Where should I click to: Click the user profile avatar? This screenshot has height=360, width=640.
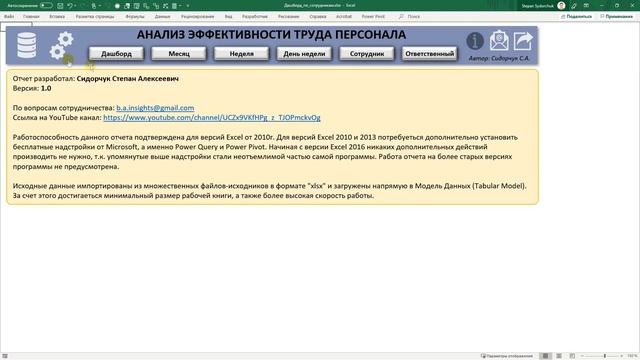pyautogui.click(x=561, y=6)
